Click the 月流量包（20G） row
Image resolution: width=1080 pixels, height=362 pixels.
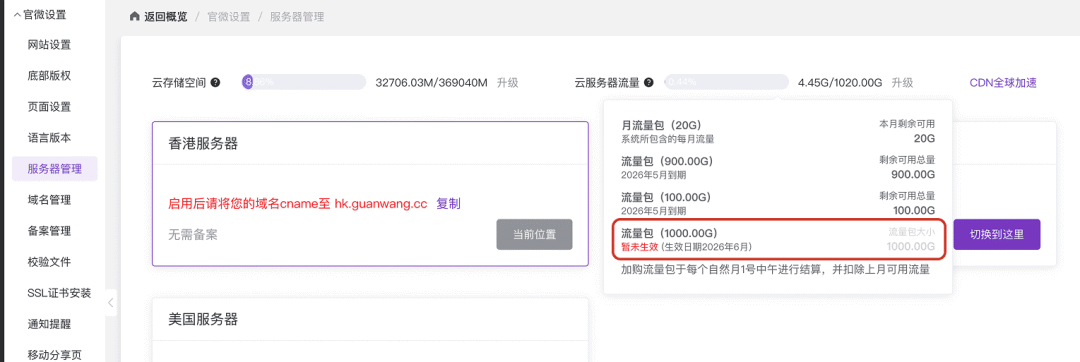click(778, 131)
